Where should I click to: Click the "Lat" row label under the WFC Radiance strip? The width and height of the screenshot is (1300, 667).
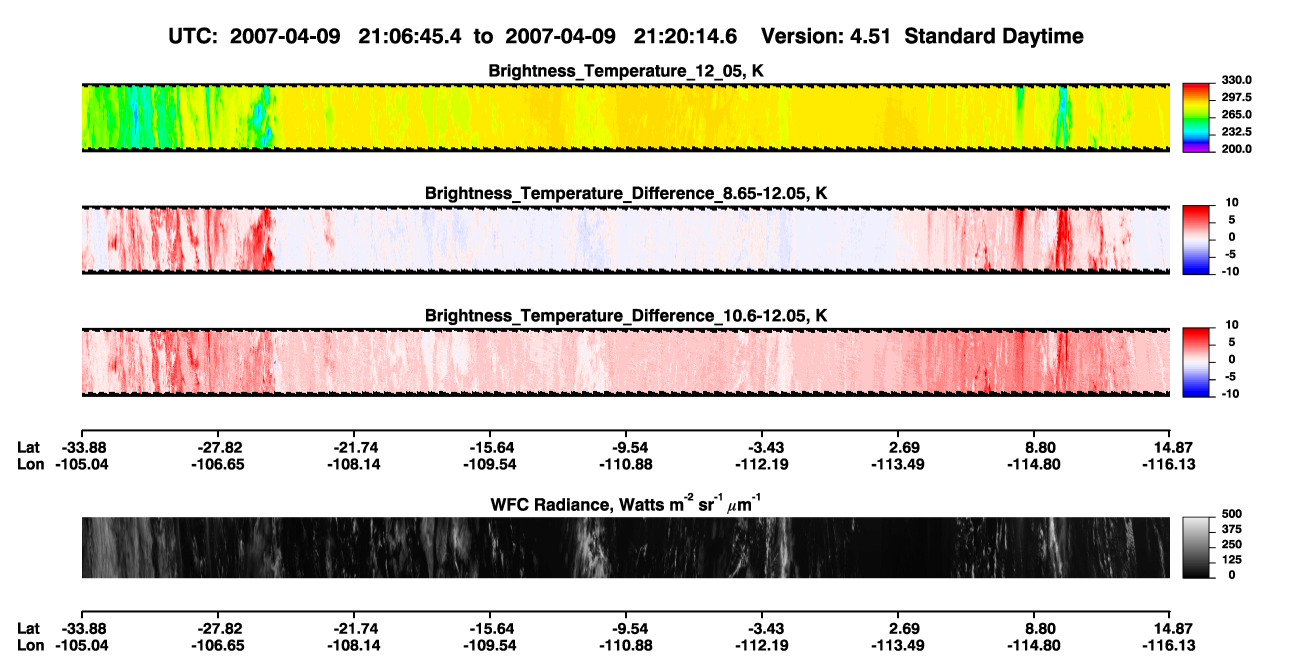click(x=30, y=629)
